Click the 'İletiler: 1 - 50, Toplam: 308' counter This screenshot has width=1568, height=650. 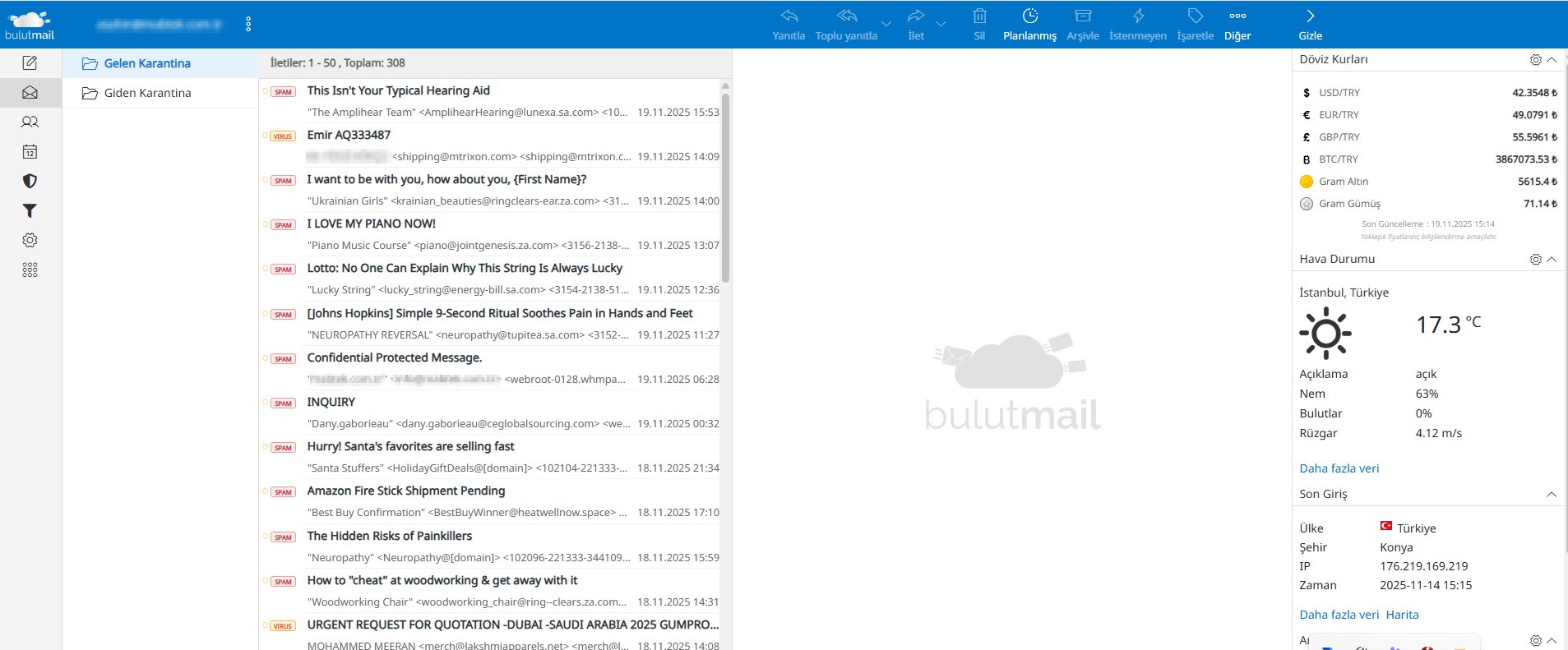click(337, 63)
